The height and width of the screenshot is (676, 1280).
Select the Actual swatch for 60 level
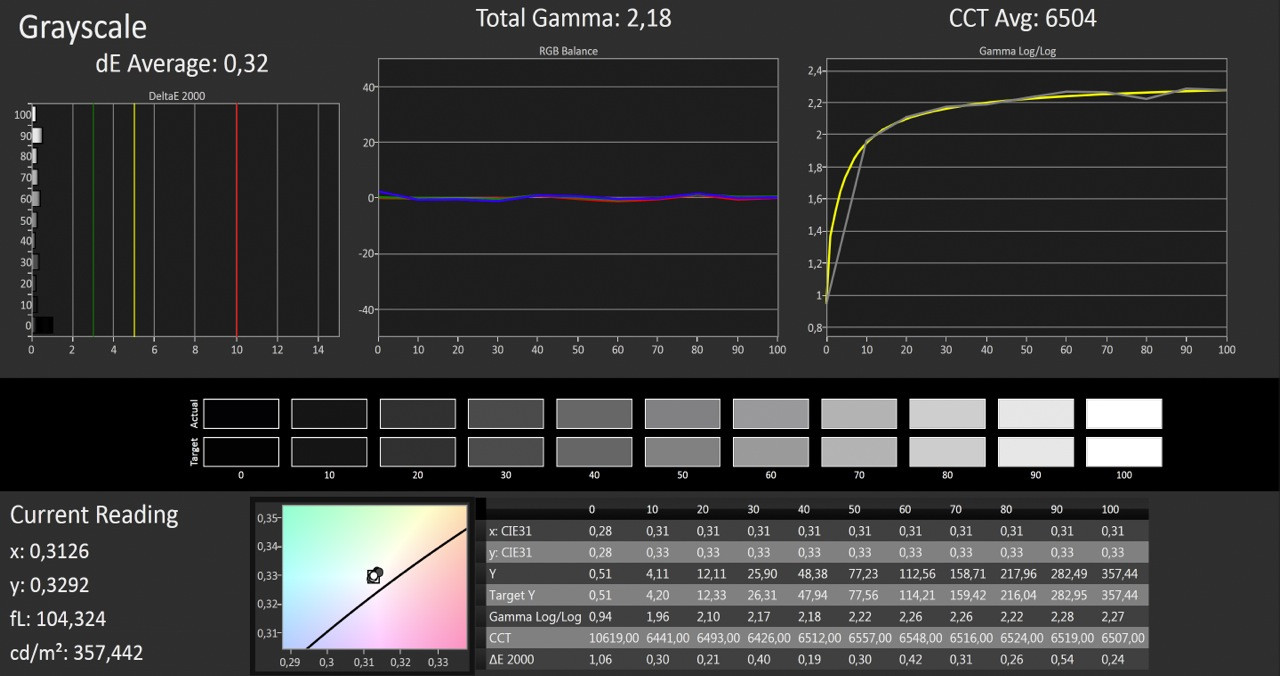(770, 414)
